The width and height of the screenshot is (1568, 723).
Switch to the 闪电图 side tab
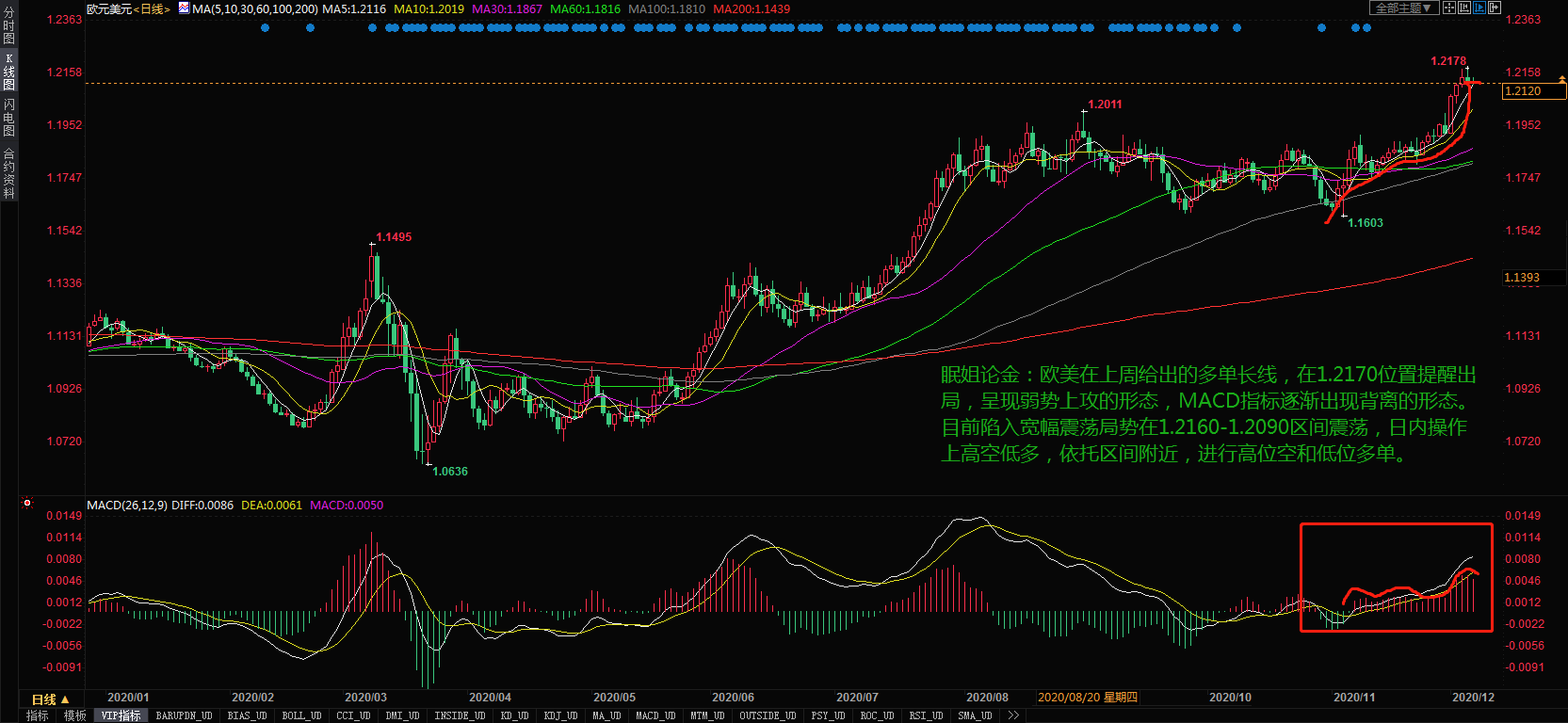click(x=8, y=118)
